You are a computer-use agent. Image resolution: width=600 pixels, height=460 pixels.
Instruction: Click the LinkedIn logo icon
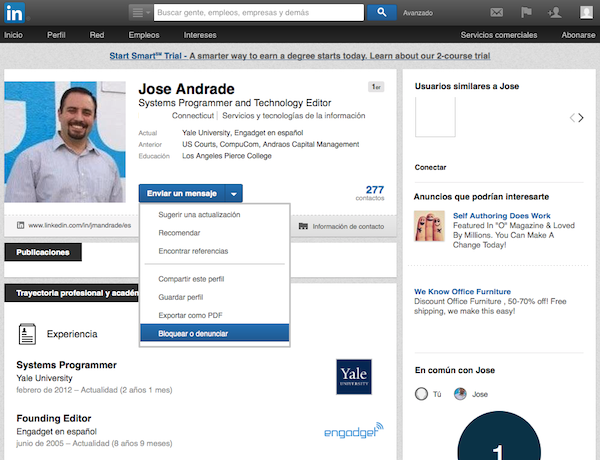[15, 13]
